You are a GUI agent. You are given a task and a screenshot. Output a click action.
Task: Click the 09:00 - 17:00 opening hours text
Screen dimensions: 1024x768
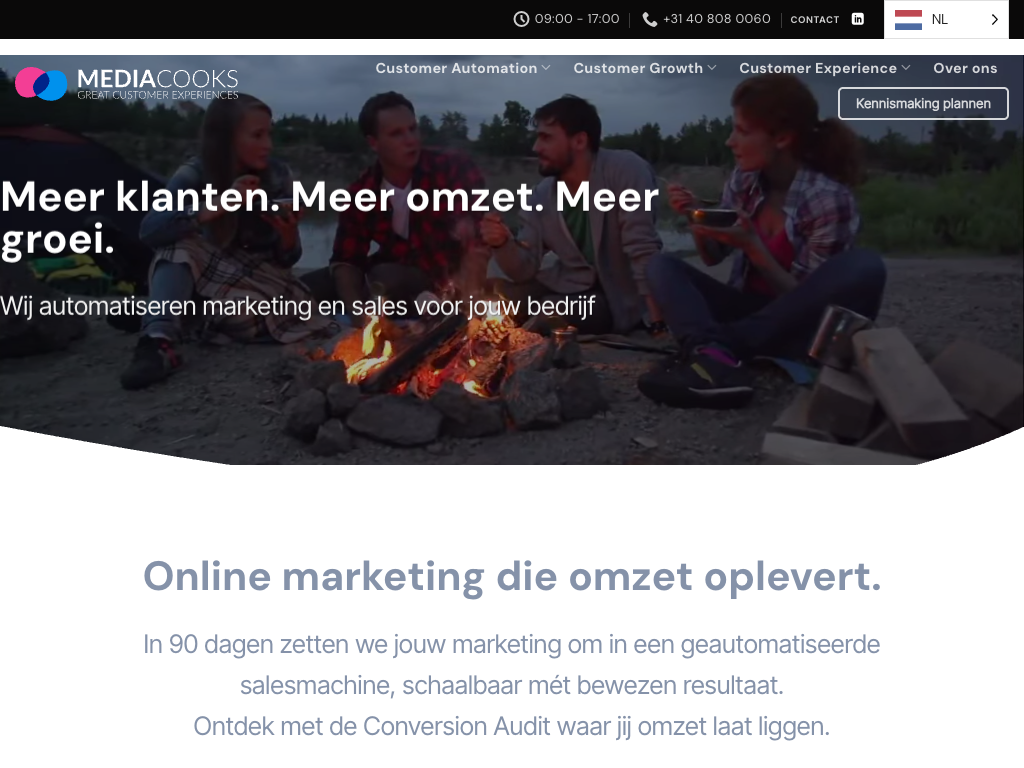[x=577, y=19]
